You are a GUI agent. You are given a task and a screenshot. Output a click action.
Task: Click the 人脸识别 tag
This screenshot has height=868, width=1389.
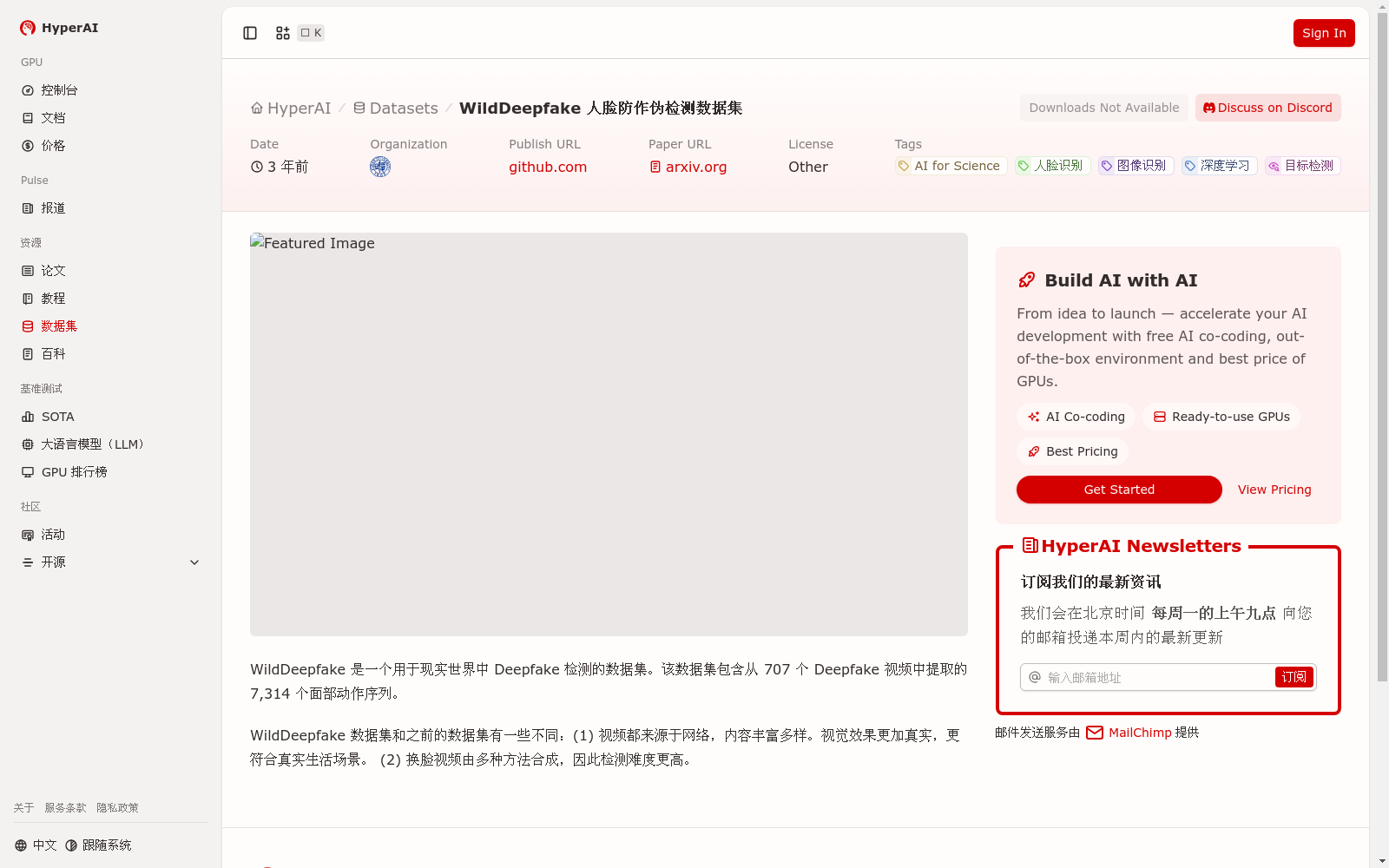1053,166
